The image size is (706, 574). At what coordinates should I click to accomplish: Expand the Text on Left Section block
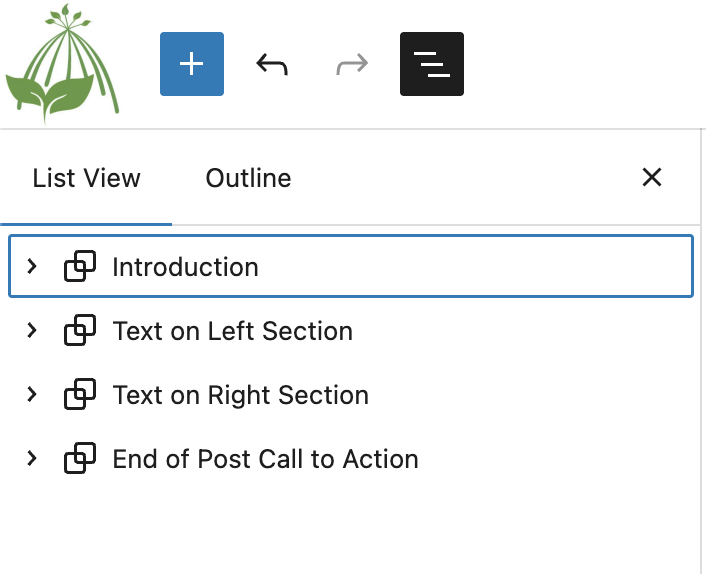pos(32,331)
